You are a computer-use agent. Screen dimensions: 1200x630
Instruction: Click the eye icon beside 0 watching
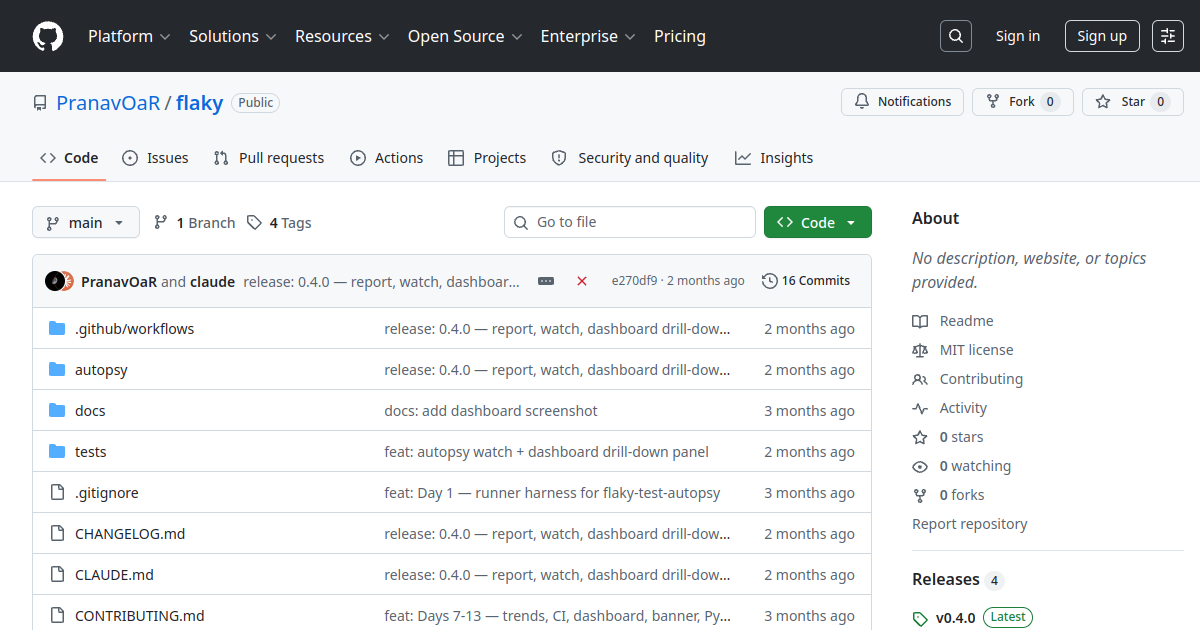coord(920,466)
